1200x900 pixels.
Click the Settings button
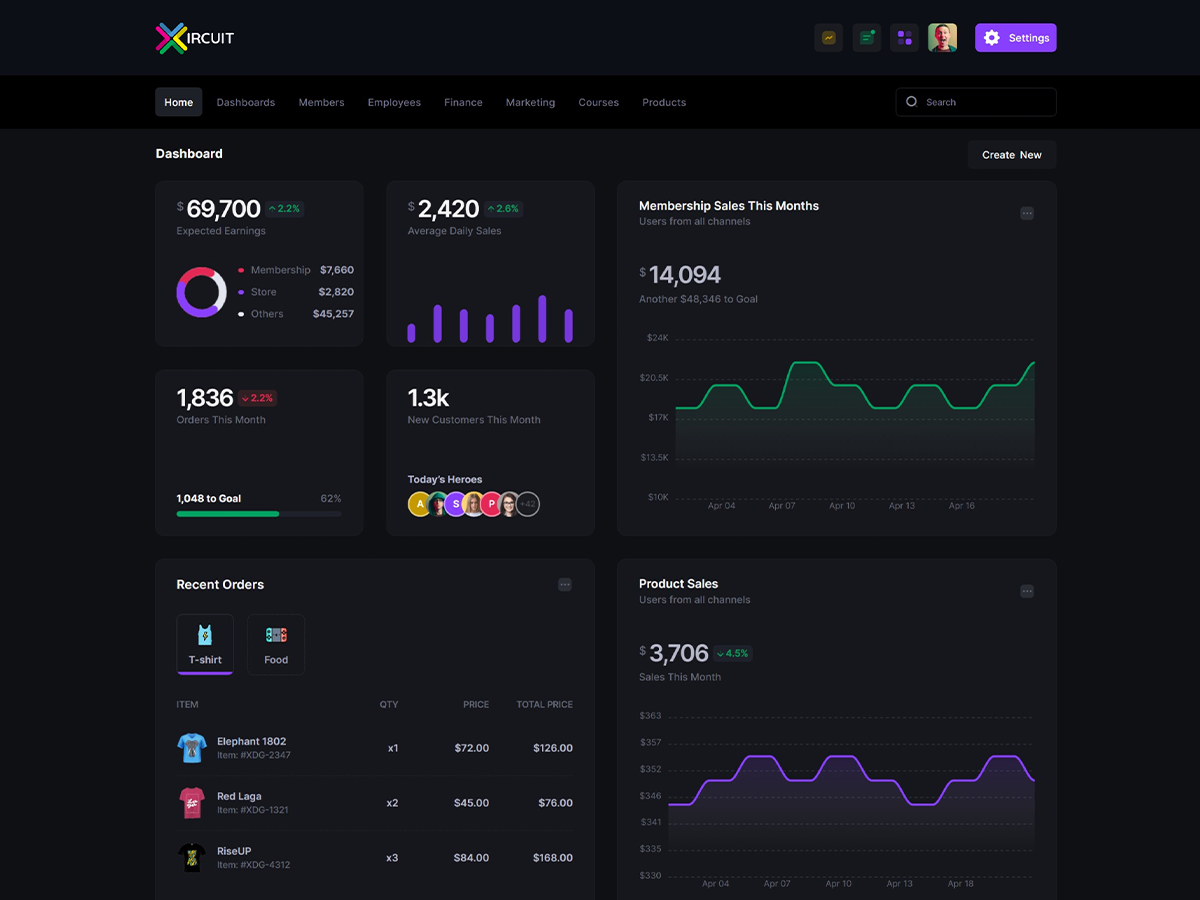[x=1015, y=38]
